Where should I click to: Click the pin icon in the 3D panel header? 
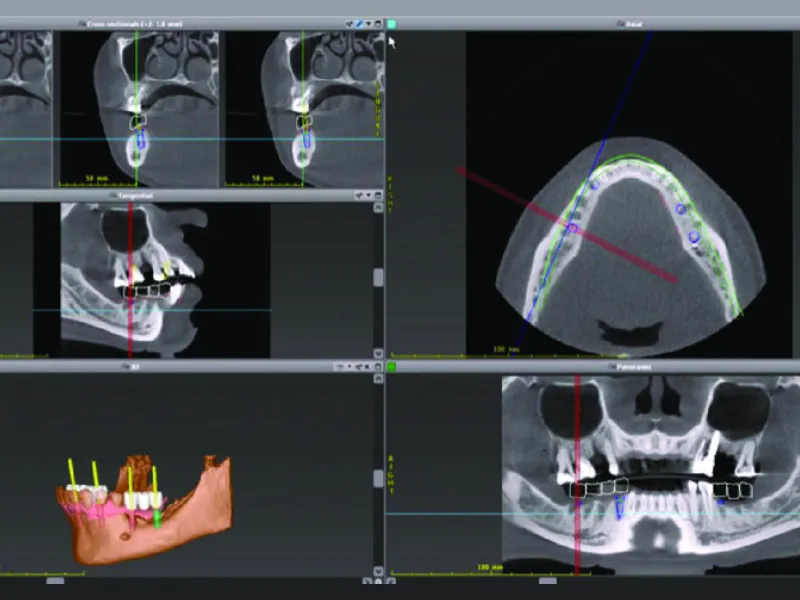pyautogui.click(x=359, y=367)
